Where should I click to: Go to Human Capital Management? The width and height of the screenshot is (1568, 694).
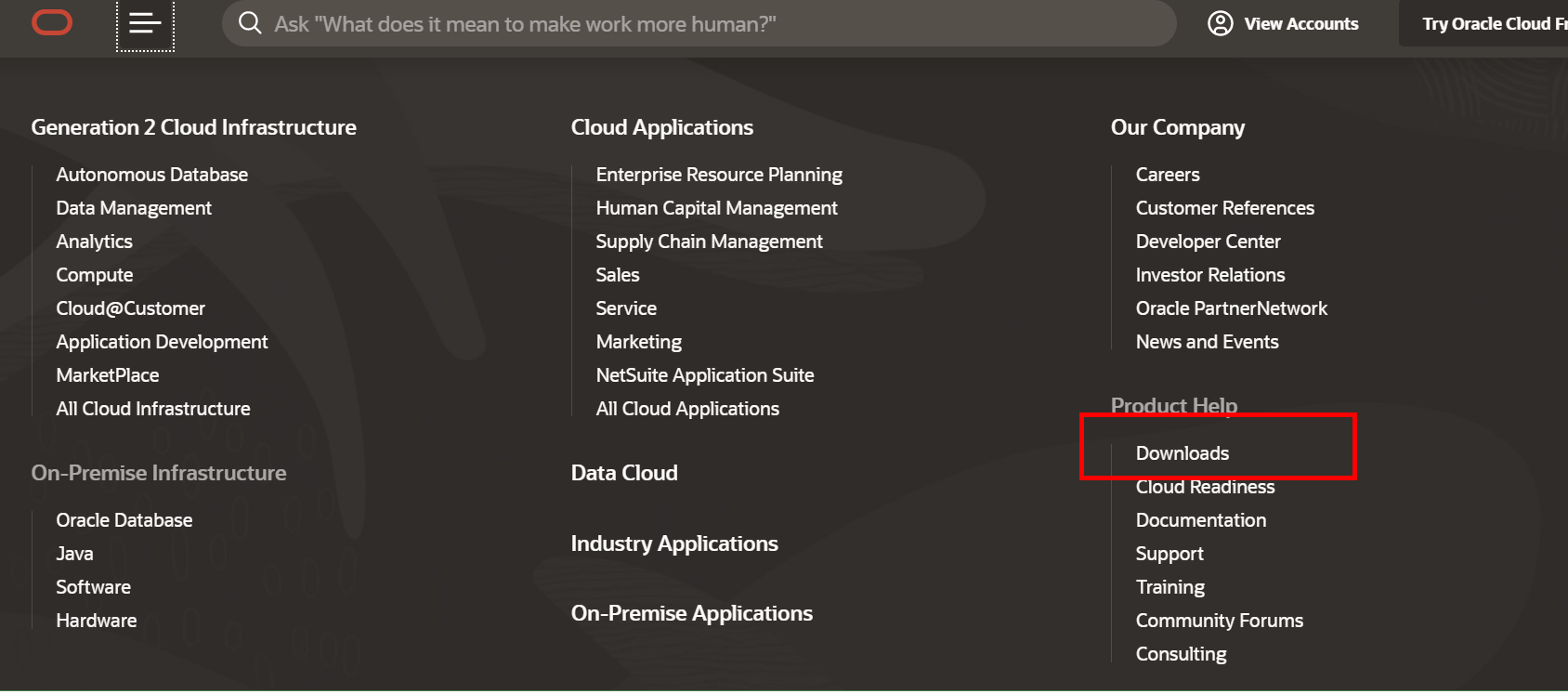tap(716, 208)
